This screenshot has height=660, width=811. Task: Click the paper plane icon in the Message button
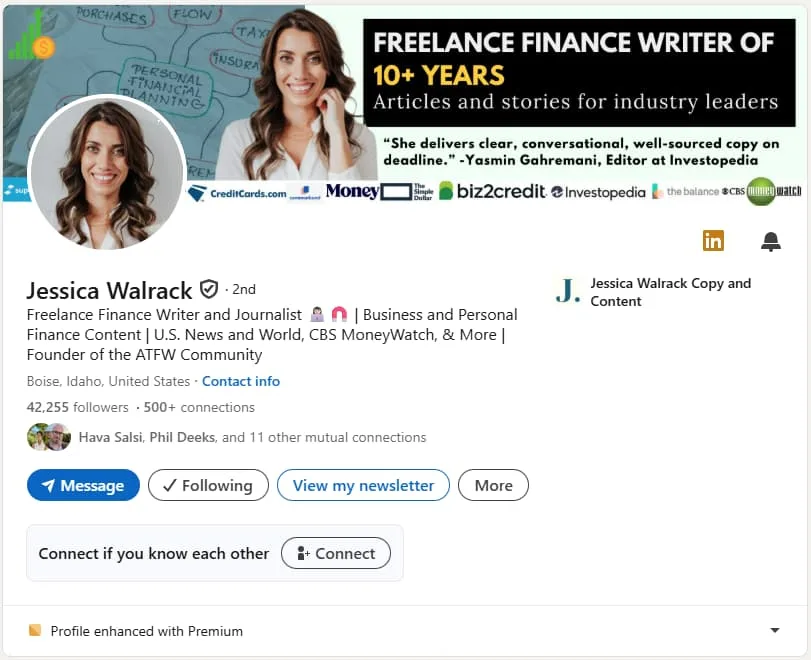[48, 485]
